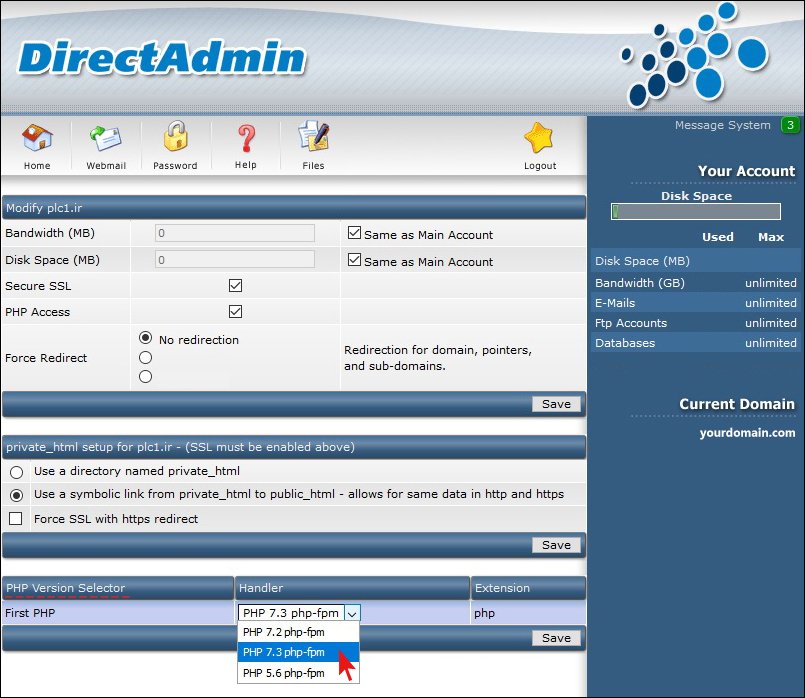Click the Password label in the toolbar
The height and width of the screenshot is (698, 805).
coord(175,166)
